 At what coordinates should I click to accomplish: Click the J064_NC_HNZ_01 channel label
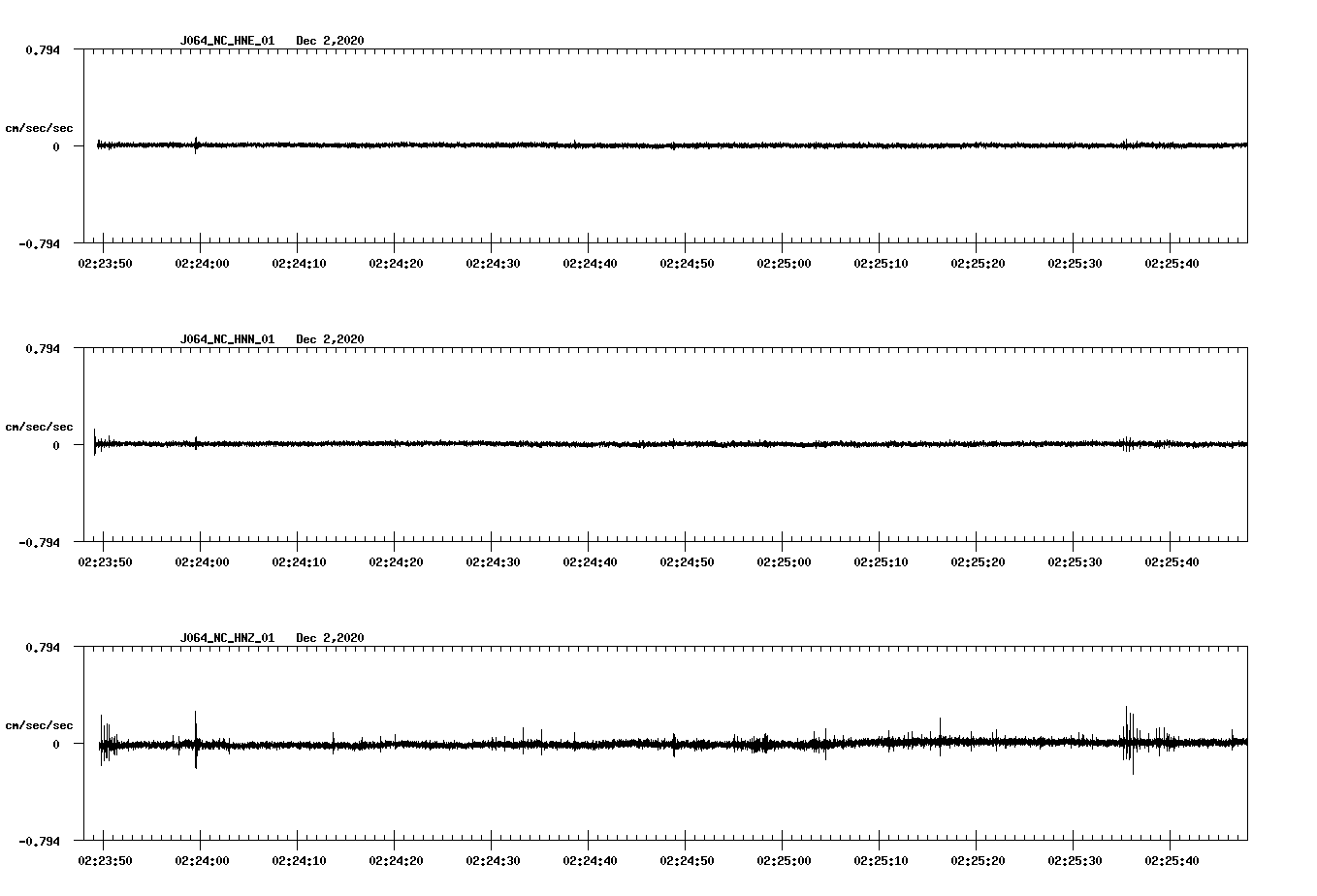[226, 637]
